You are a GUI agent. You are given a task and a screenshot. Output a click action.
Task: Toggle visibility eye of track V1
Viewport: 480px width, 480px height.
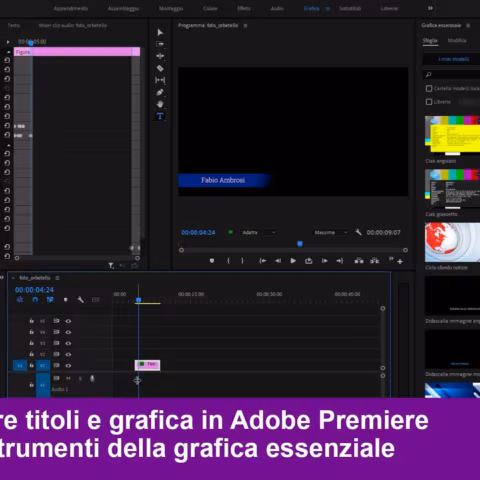coord(68,365)
